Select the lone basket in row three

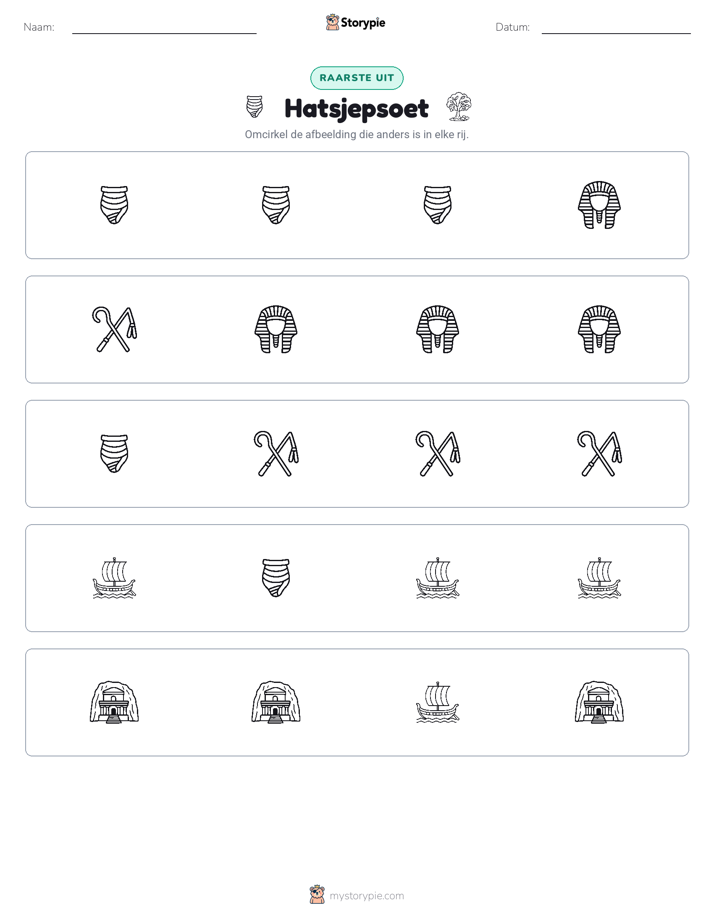pyautogui.click(x=114, y=454)
